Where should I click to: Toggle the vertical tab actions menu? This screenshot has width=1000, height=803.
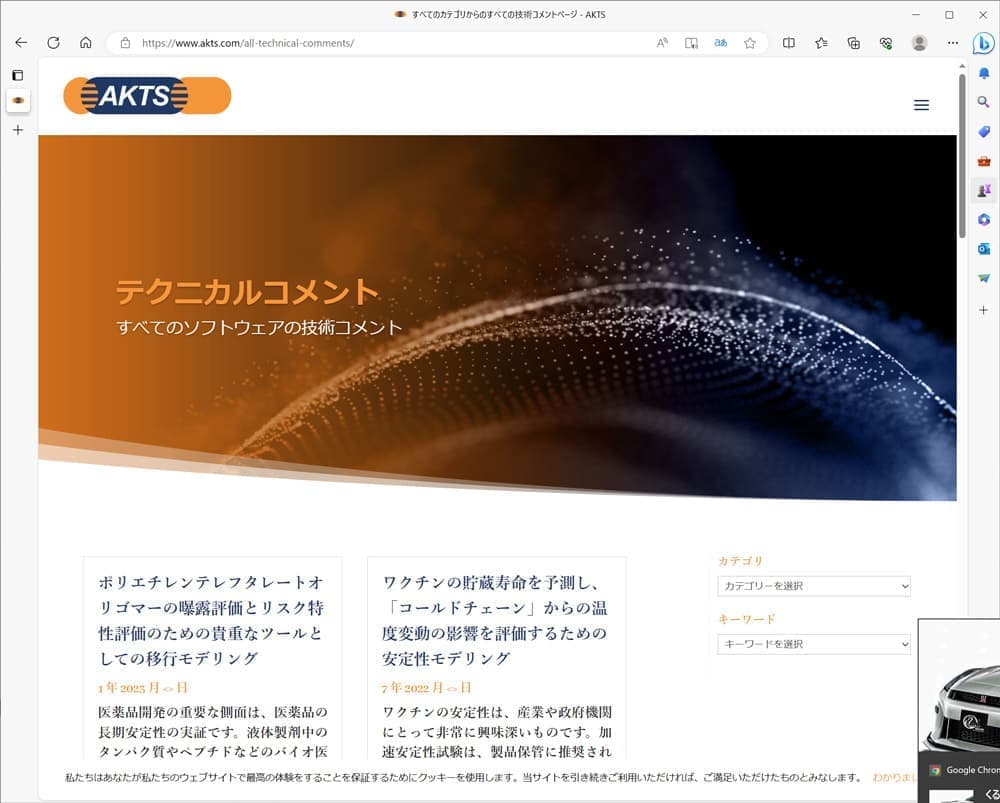click(x=17, y=75)
